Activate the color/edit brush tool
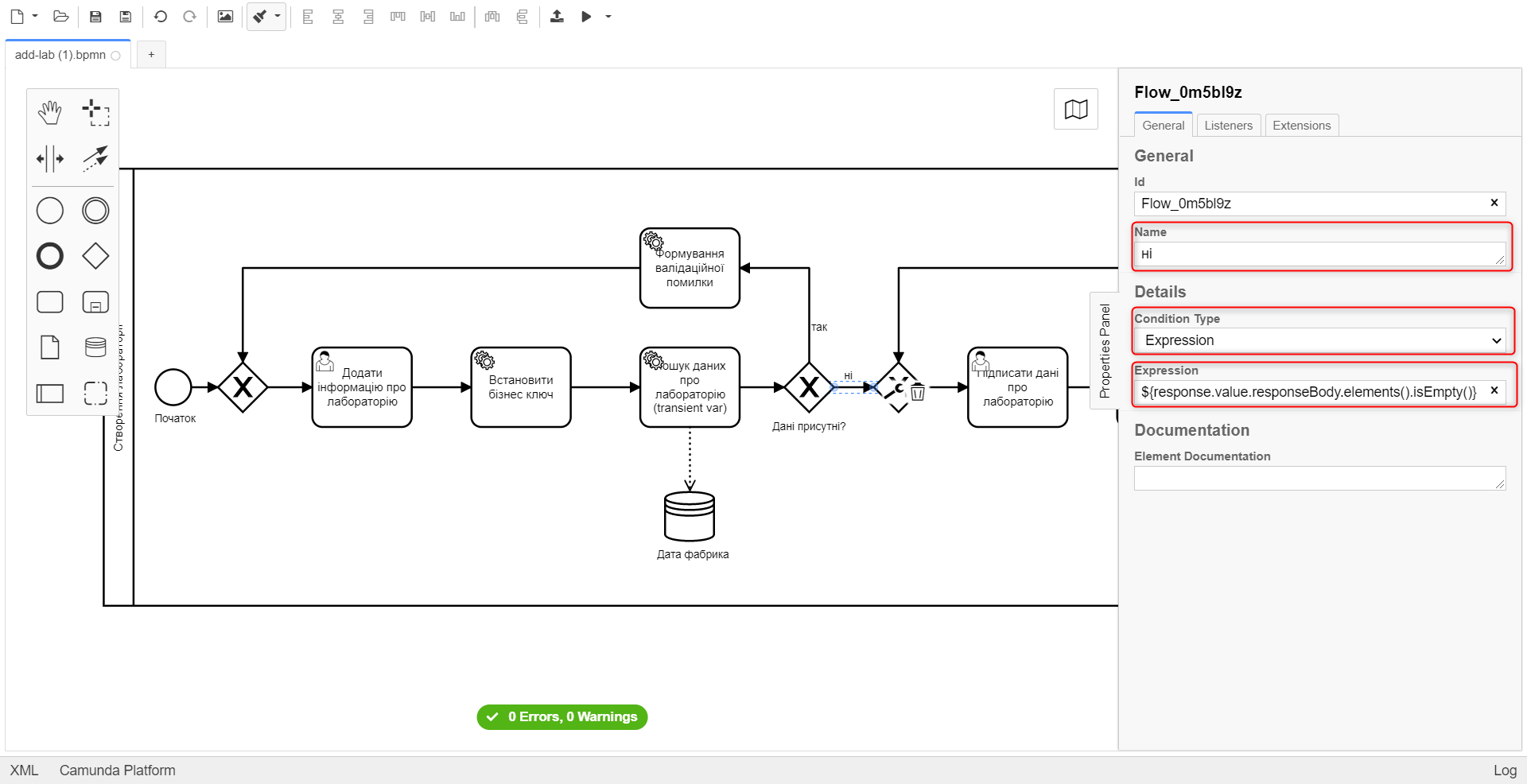The height and width of the screenshot is (784, 1527). 260,16
